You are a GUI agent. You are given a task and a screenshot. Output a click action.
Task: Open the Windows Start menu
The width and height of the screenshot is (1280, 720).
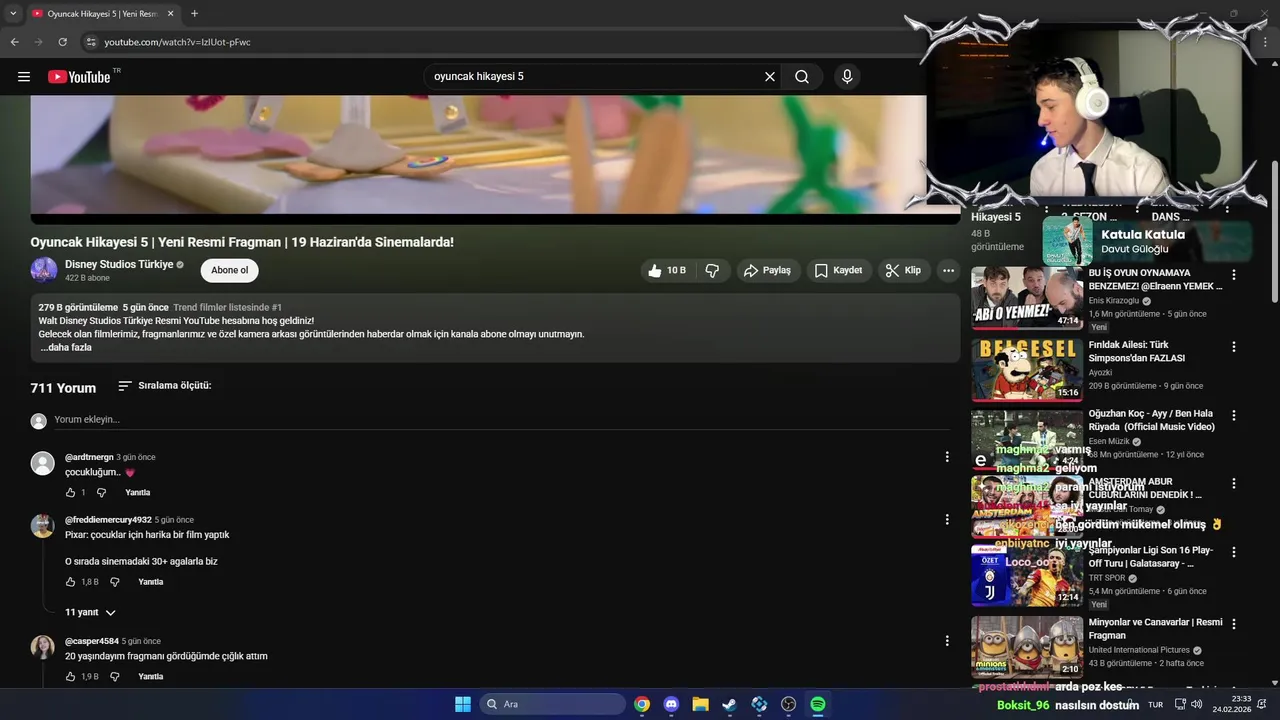pyautogui.click(x=463, y=704)
